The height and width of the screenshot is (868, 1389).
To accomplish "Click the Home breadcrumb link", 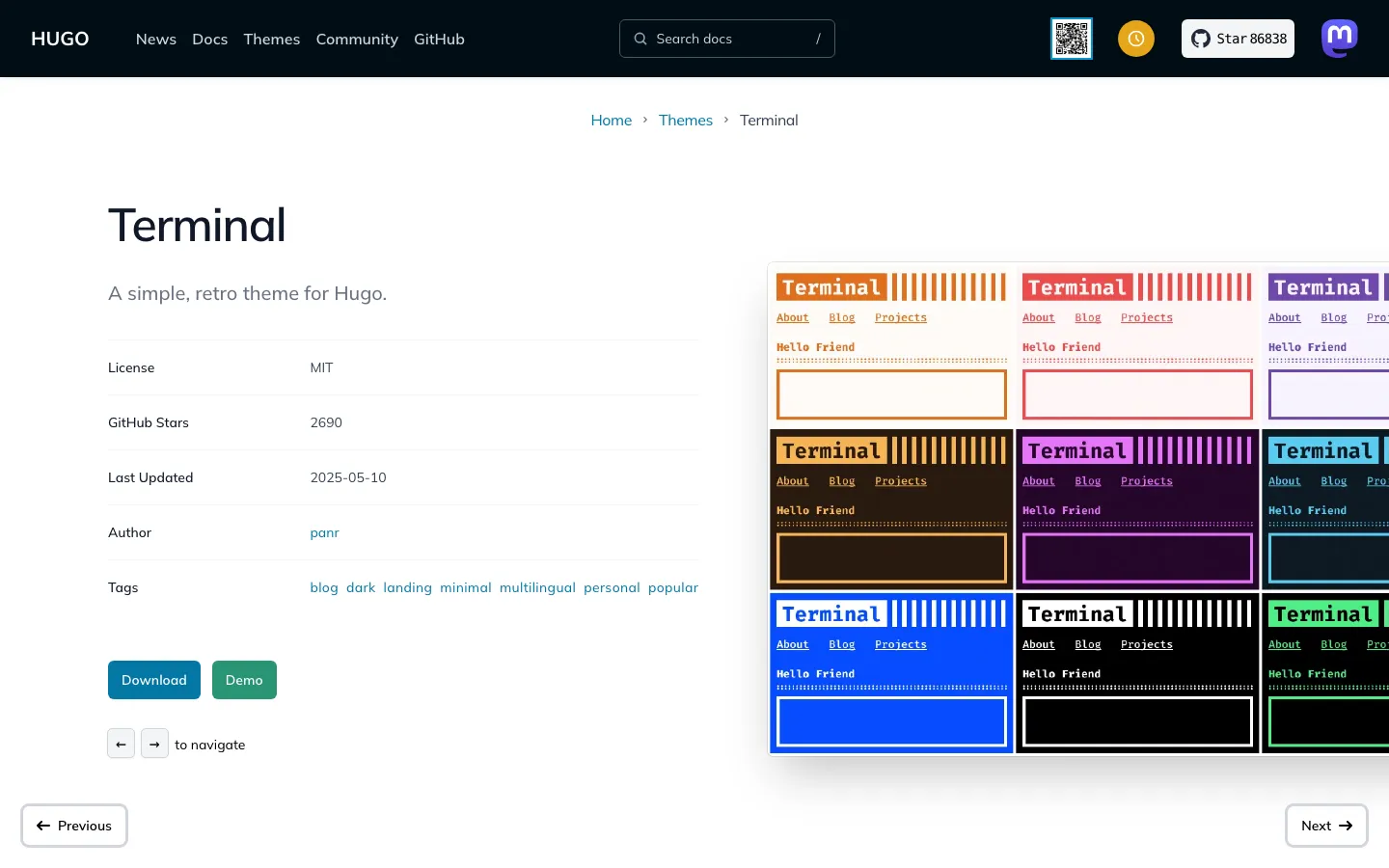I will [x=612, y=121].
